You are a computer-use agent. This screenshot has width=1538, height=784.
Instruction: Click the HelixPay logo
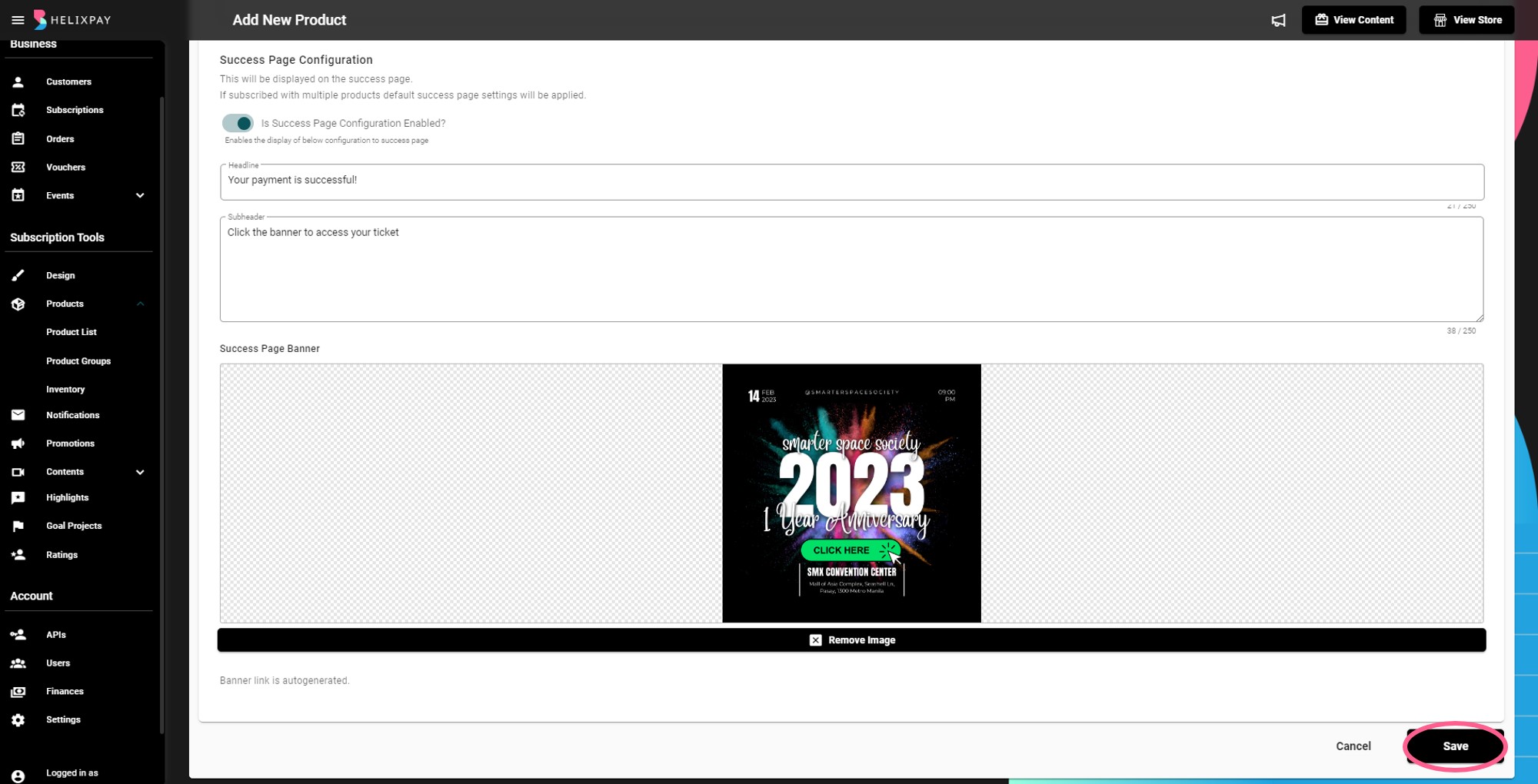point(73,20)
